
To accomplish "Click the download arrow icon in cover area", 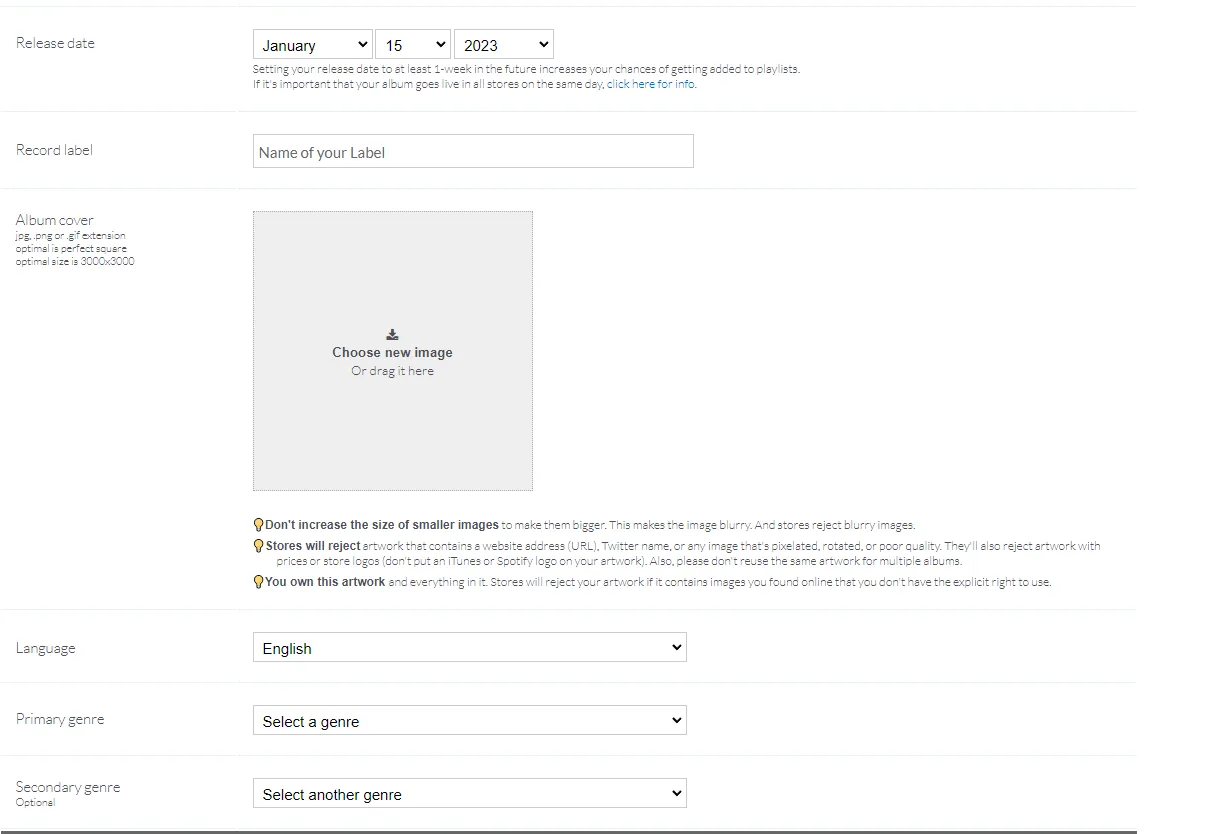I will coord(392,335).
